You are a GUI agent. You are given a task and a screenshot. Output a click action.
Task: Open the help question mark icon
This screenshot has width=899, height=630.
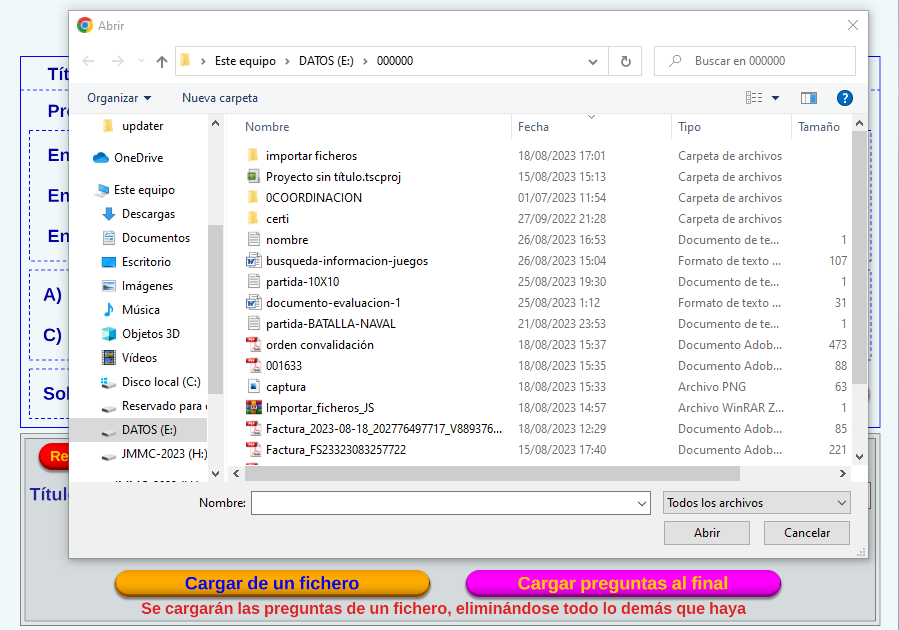click(x=844, y=98)
